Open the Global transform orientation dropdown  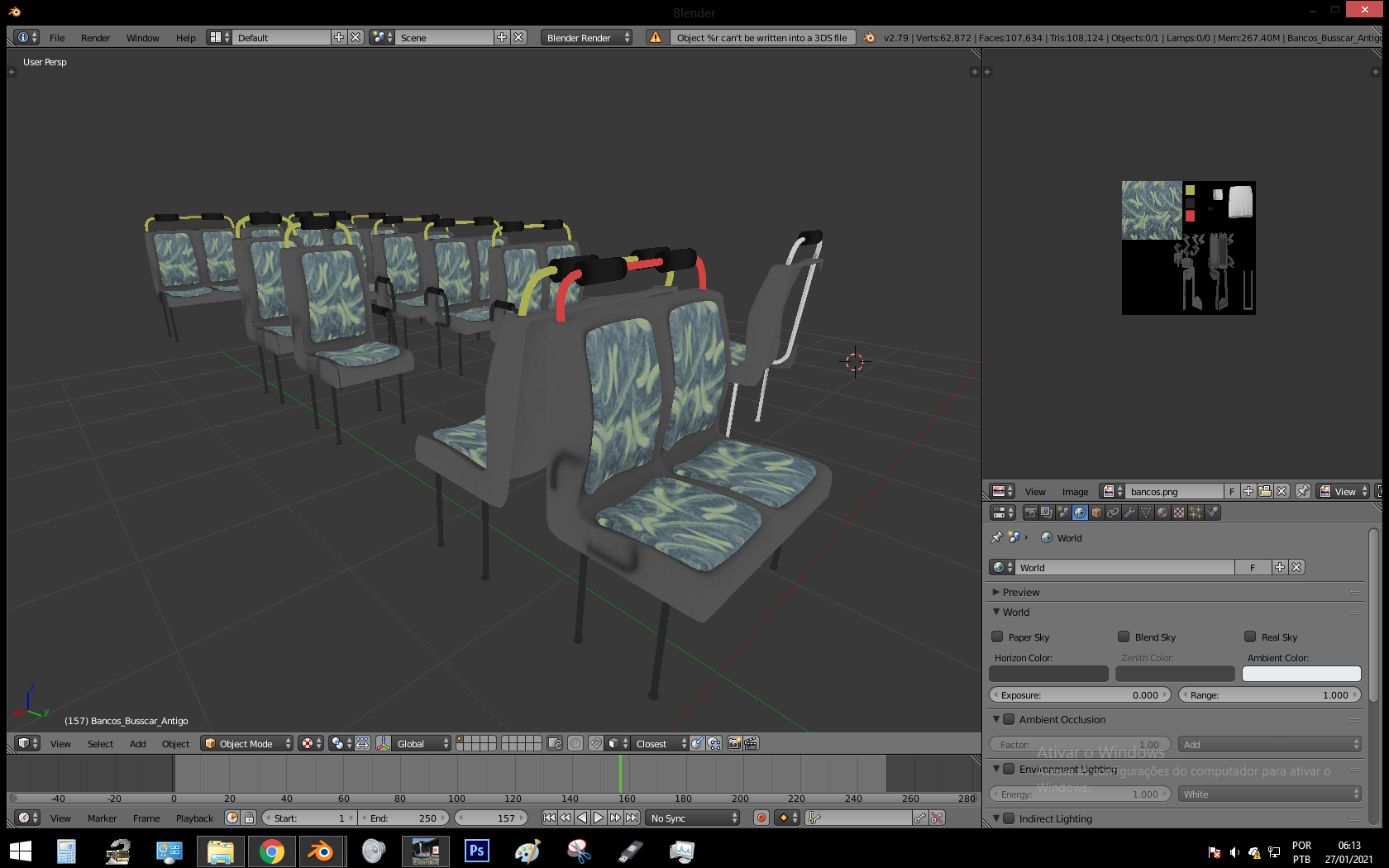pos(413,744)
